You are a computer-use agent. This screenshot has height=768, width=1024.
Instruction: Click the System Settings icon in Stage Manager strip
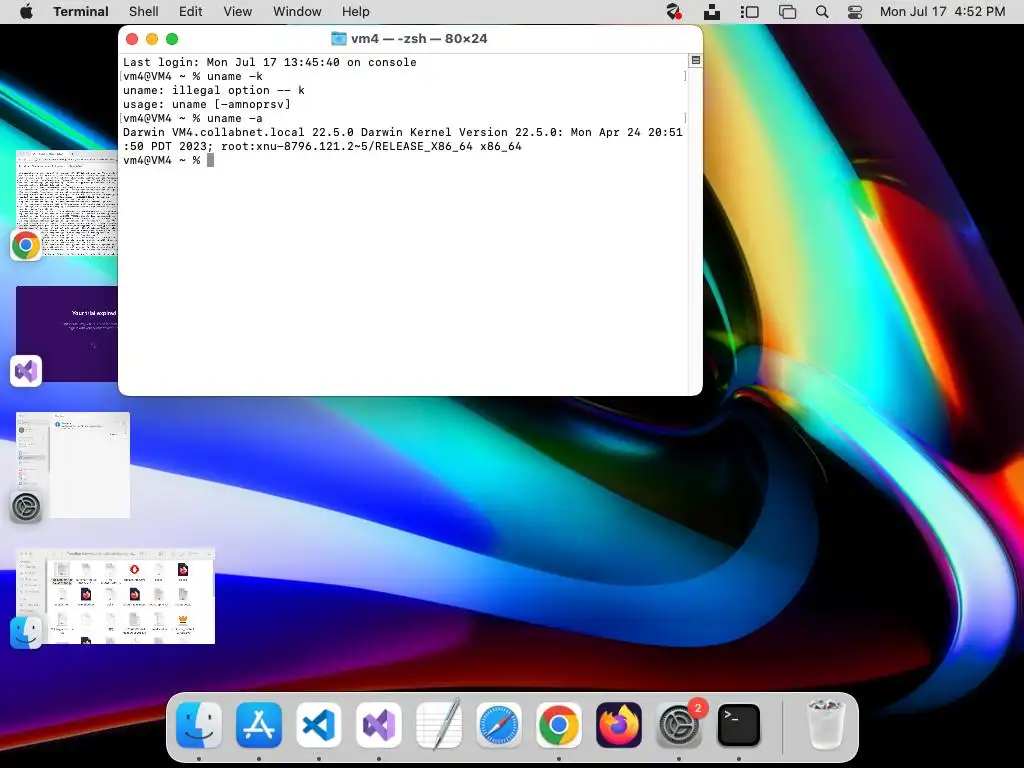tap(26, 507)
